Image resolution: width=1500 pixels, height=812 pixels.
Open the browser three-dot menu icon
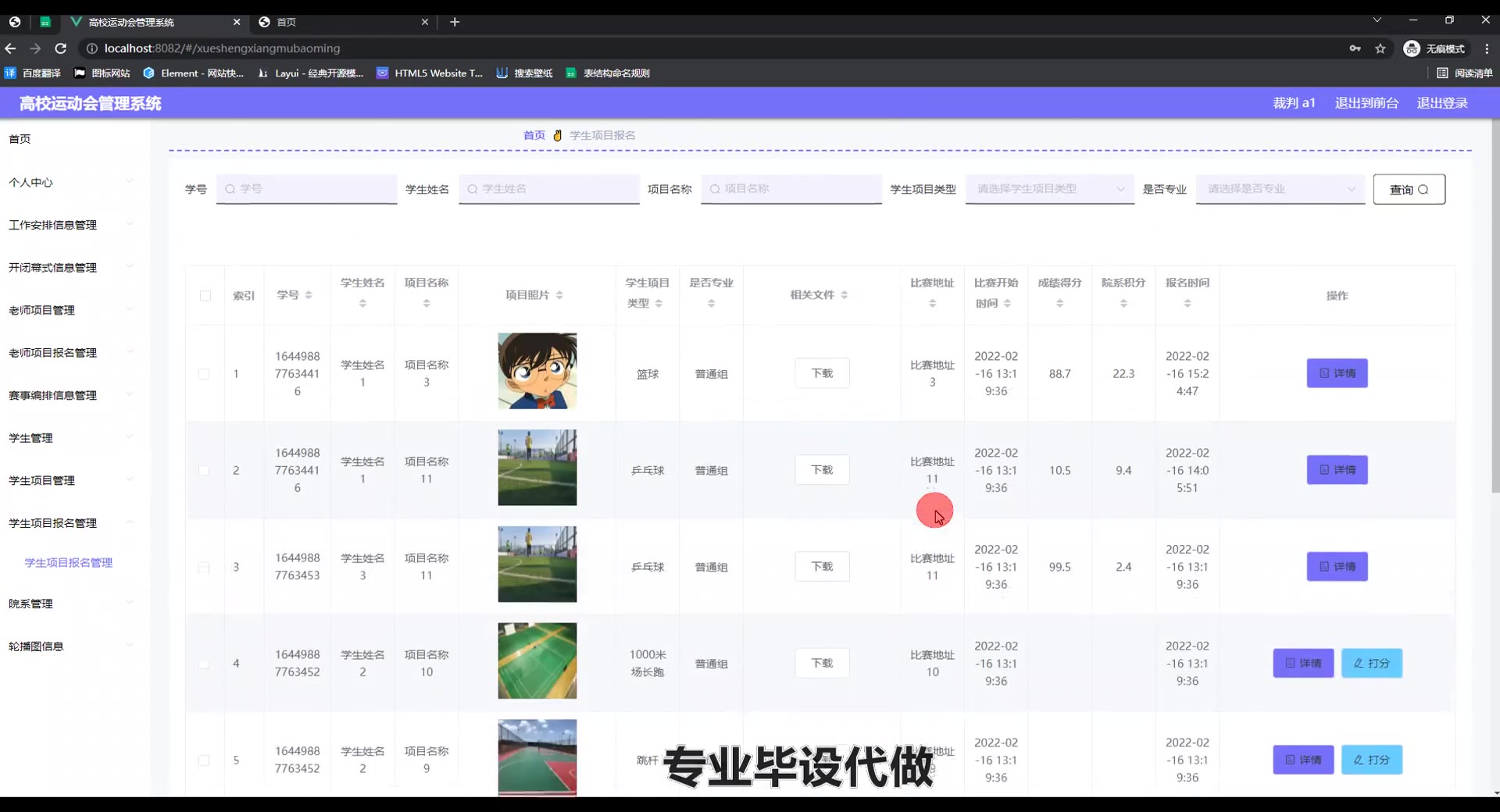pyautogui.click(x=1487, y=48)
